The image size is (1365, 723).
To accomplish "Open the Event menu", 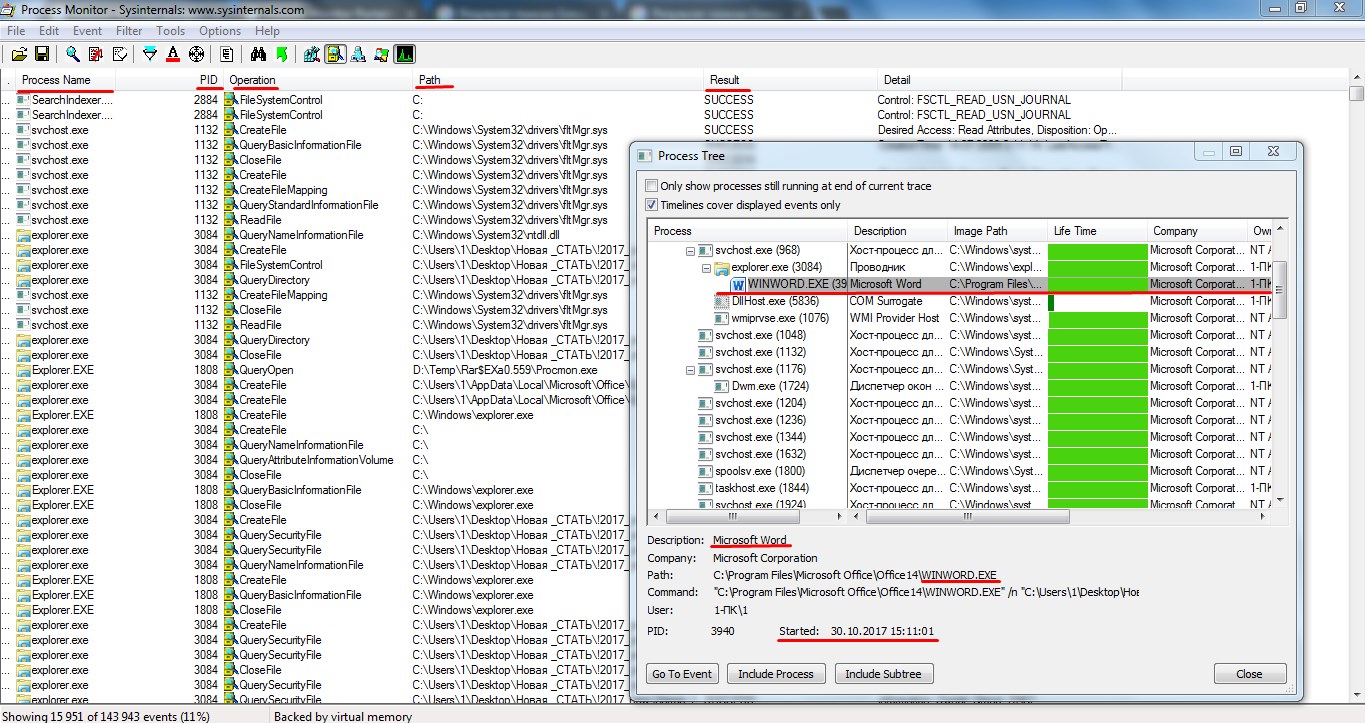I will 87,31.
